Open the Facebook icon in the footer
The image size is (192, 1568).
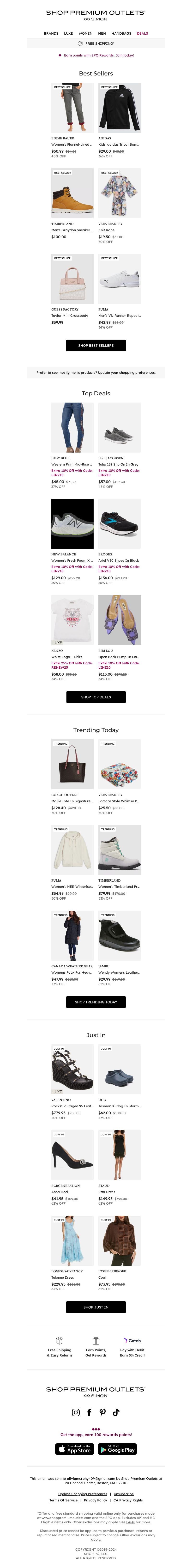(x=89, y=1412)
